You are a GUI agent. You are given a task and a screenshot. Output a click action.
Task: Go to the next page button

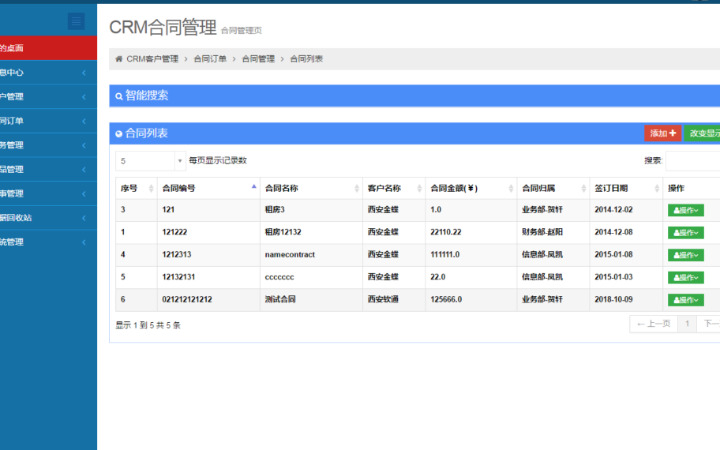[709, 324]
